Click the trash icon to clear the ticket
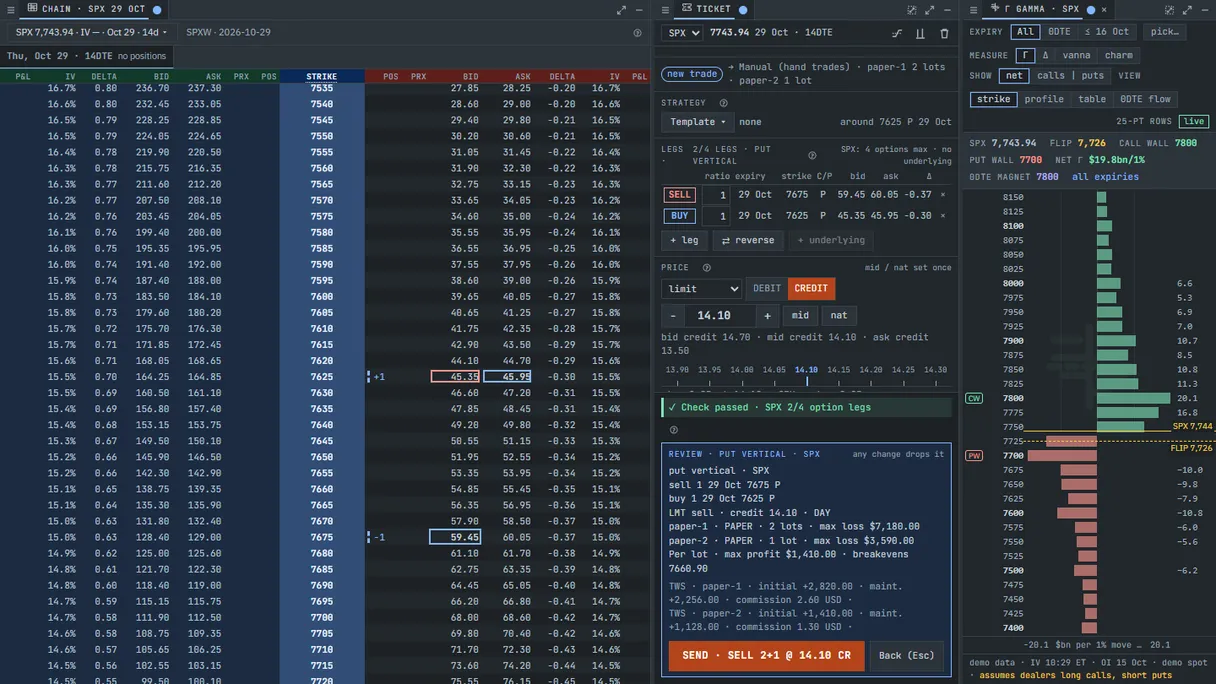The image size is (1216, 684). (944, 33)
